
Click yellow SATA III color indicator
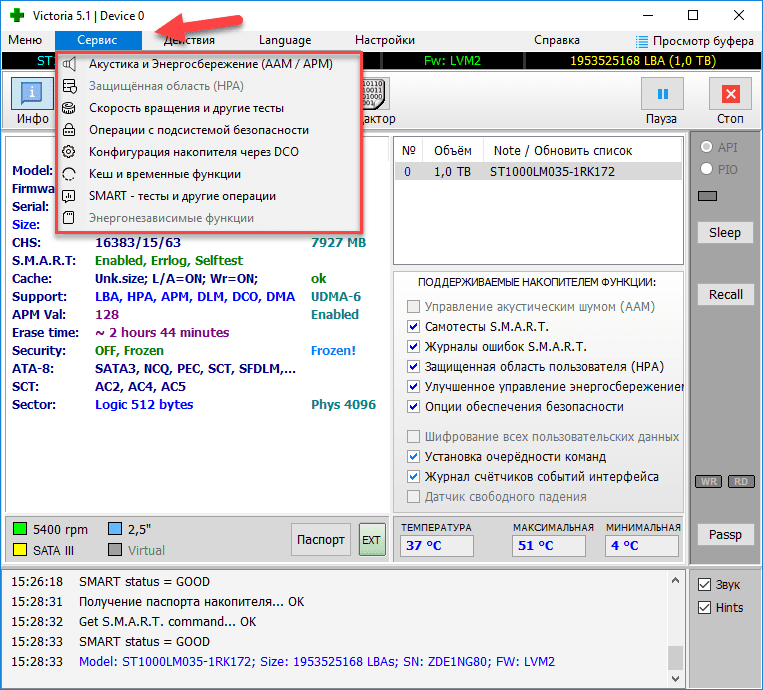click(x=20, y=550)
